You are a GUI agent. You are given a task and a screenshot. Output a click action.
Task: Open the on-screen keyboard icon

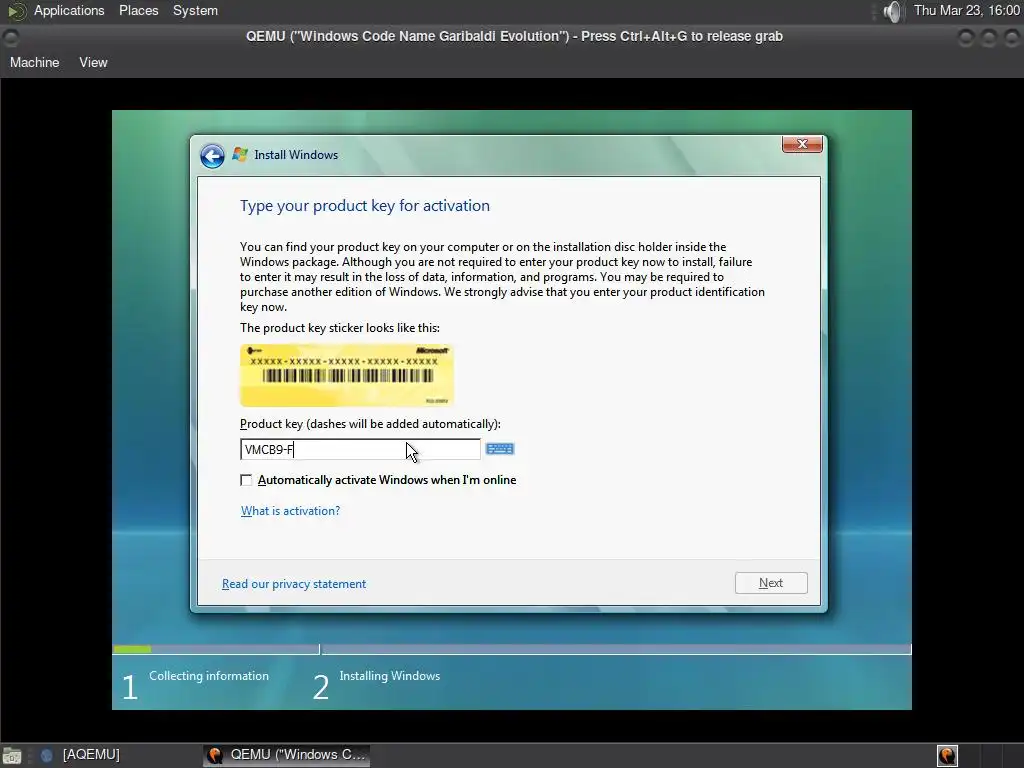coord(500,449)
